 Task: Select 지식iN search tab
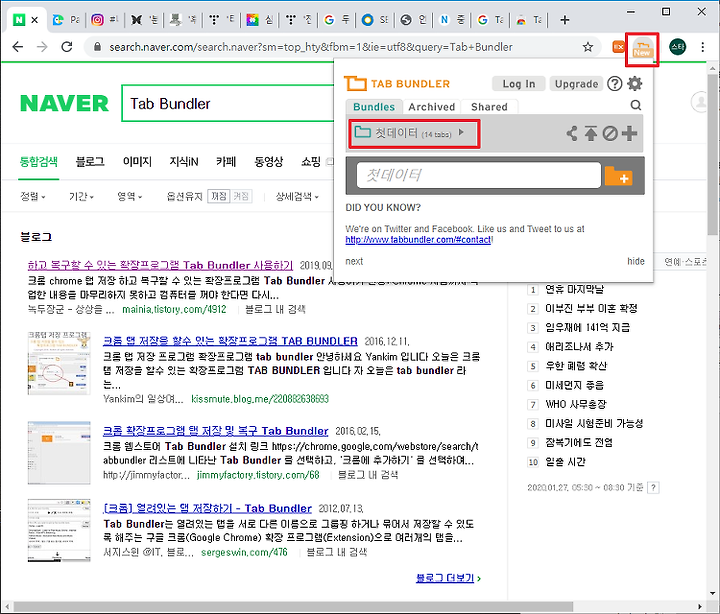[x=184, y=162]
